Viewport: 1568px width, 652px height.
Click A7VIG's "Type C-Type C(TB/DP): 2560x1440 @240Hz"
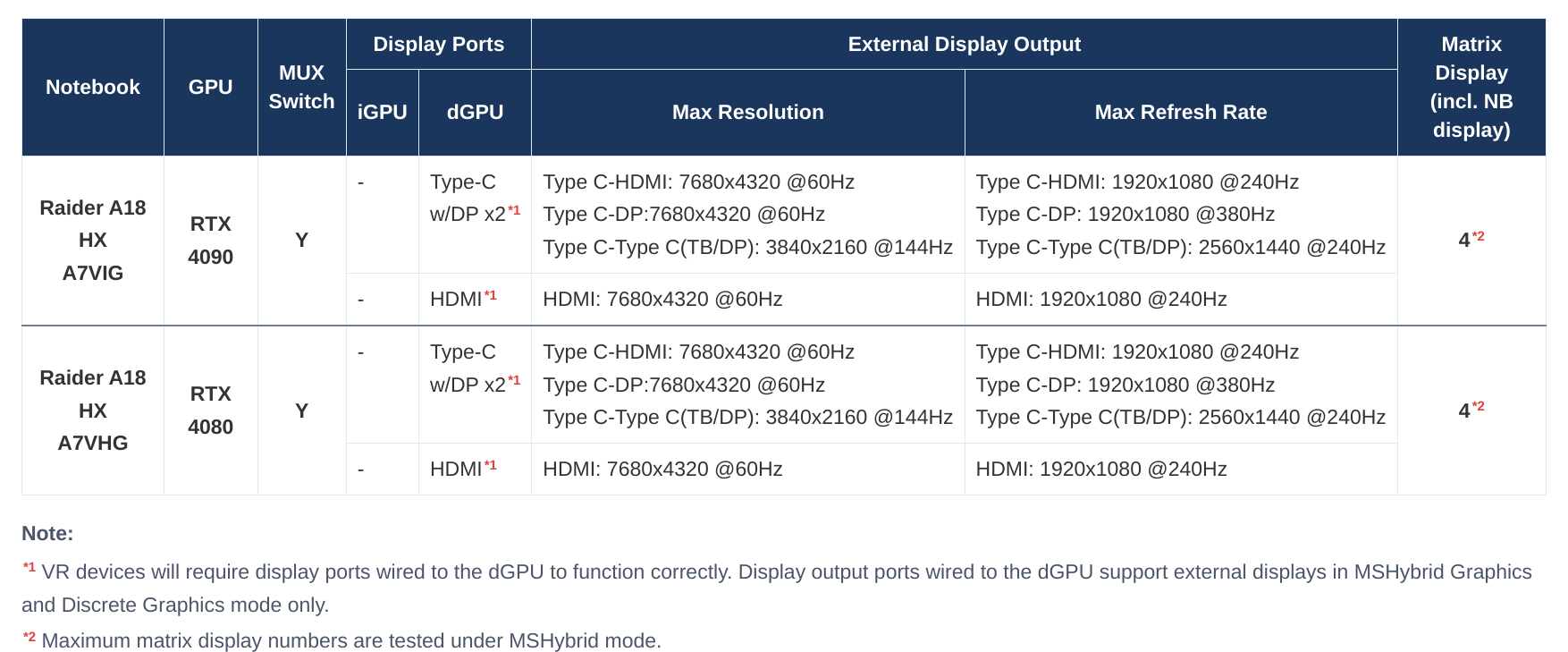click(x=1181, y=247)
